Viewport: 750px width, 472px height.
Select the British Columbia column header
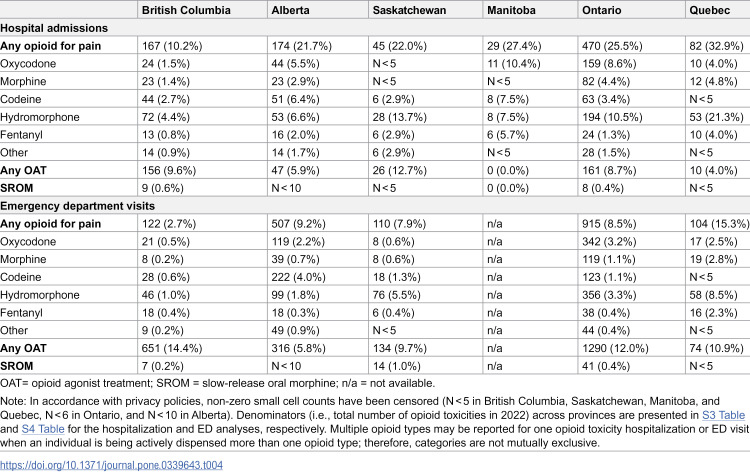(186, 10)
